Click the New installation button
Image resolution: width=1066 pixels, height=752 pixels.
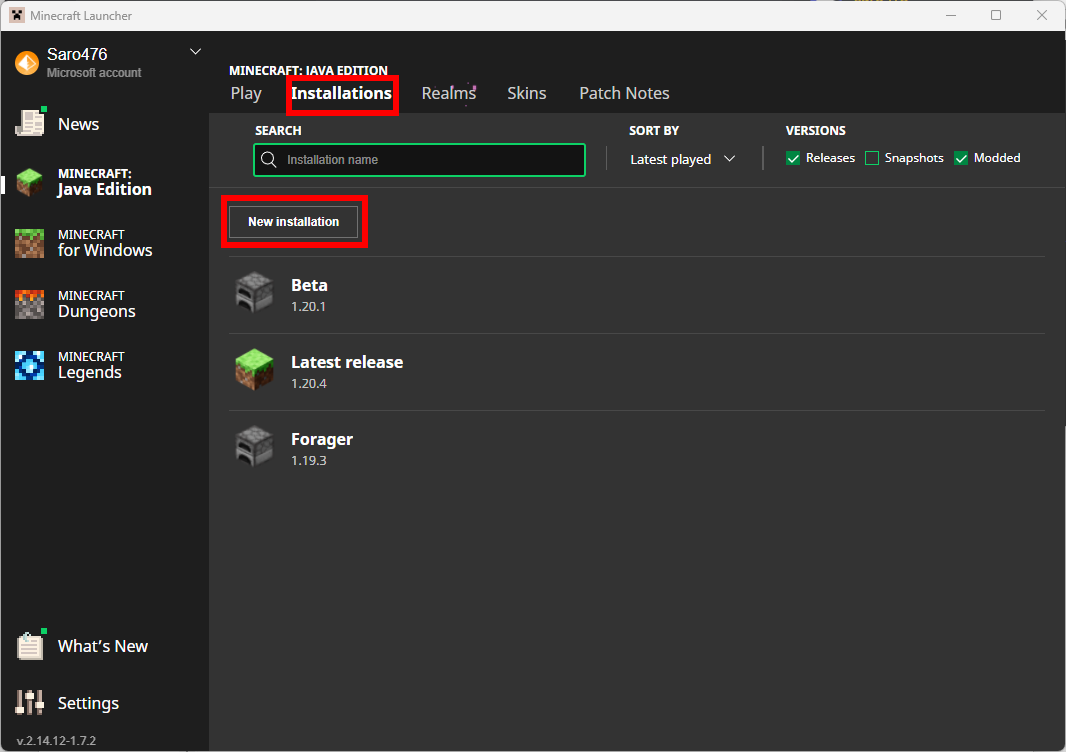[x=294, y=222]
